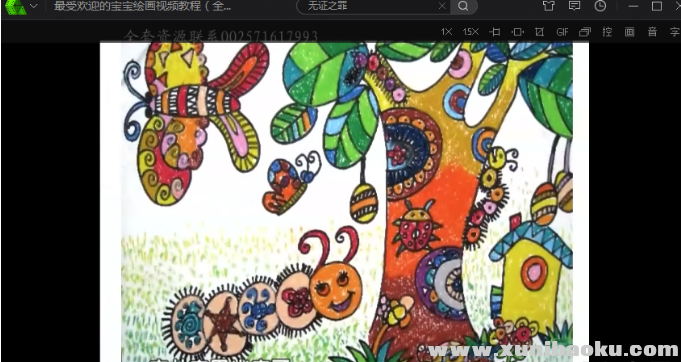Toggle the picture-in-picture window mode
This screenshot has height=362, width=681.
[585, 32]
